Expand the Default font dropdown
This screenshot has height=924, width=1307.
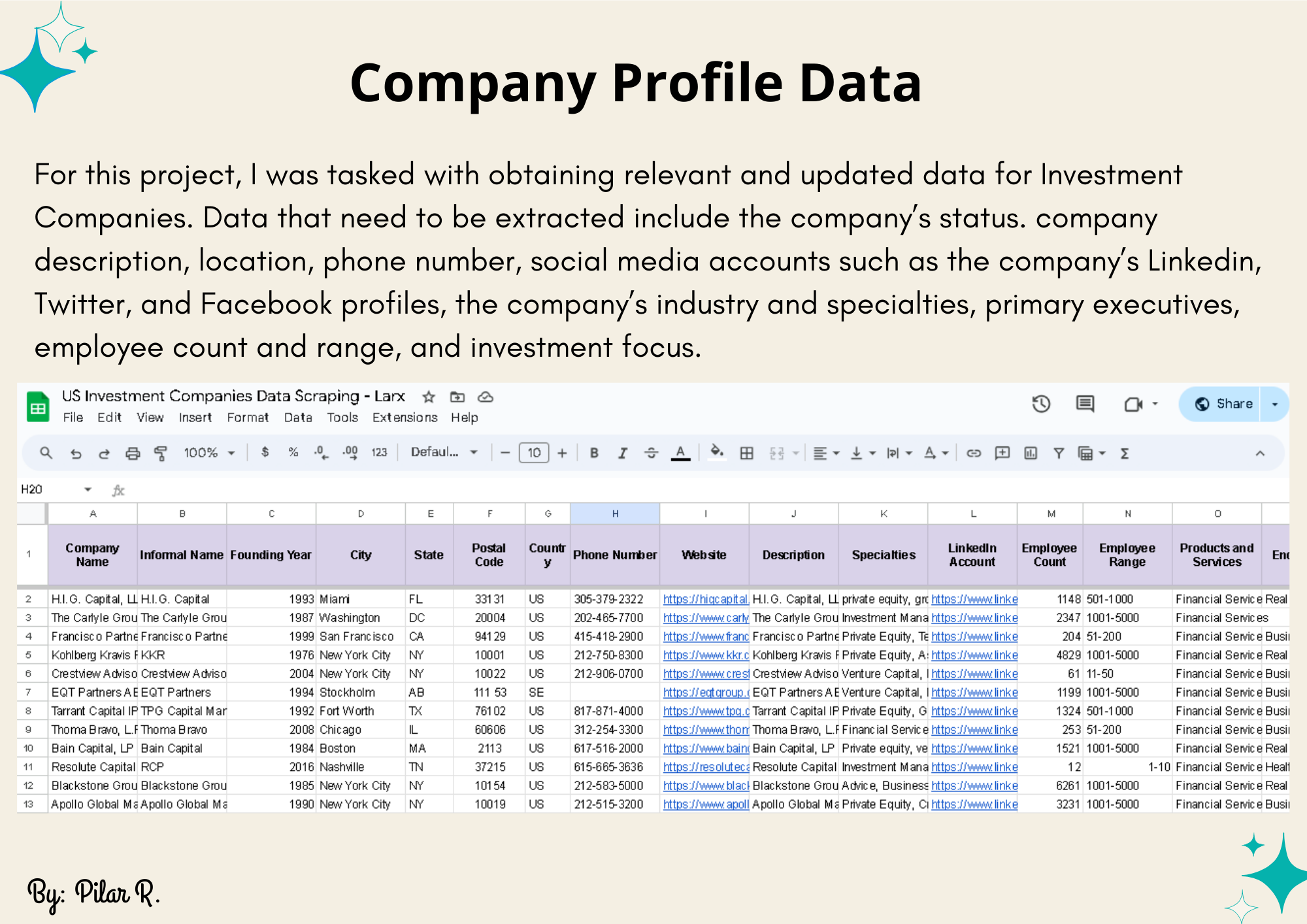click(x=444, y=452)
